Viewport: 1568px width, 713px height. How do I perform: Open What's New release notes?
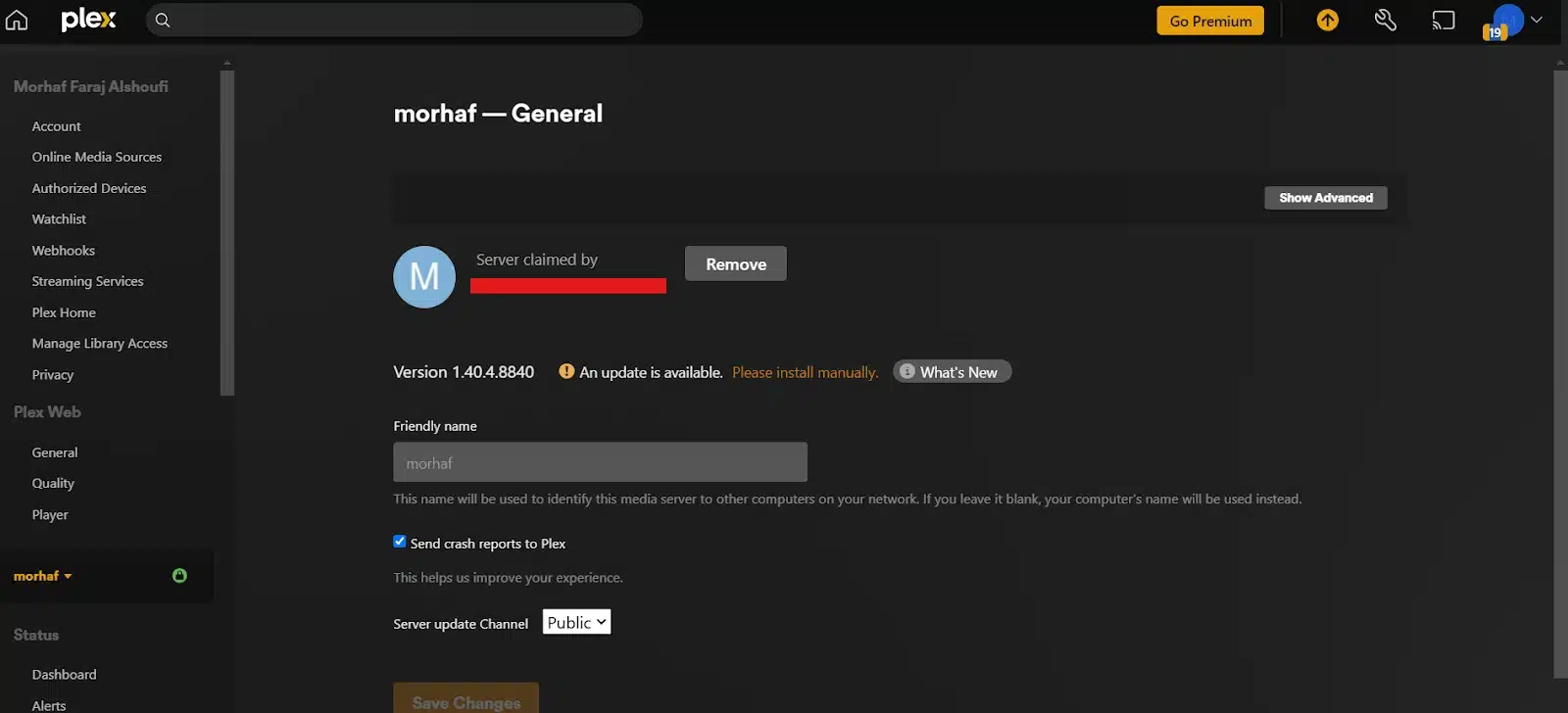pos(952,372)
